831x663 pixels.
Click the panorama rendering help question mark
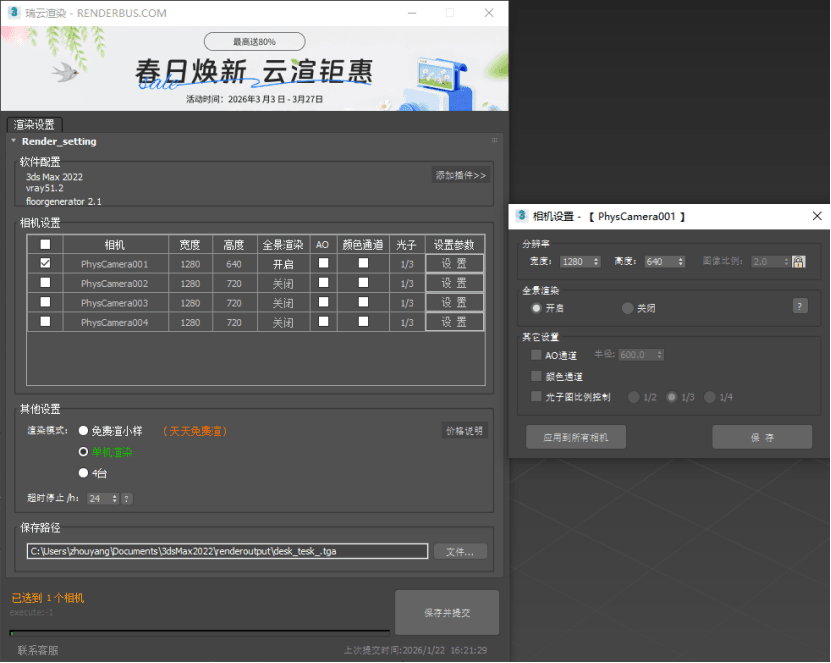pyautogui.click(x=799, y=307)
